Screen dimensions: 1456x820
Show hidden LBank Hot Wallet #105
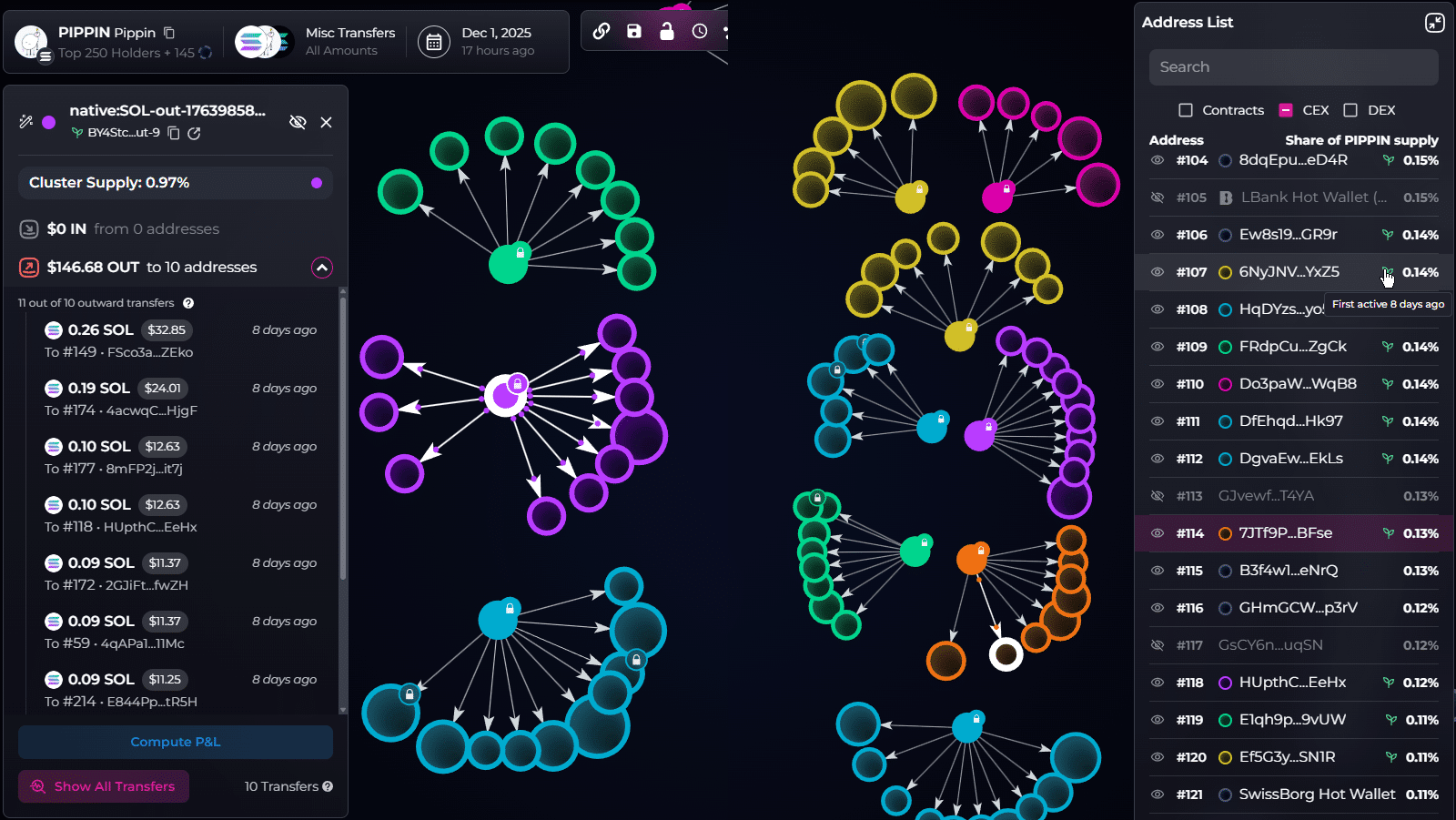[1158, 197]
